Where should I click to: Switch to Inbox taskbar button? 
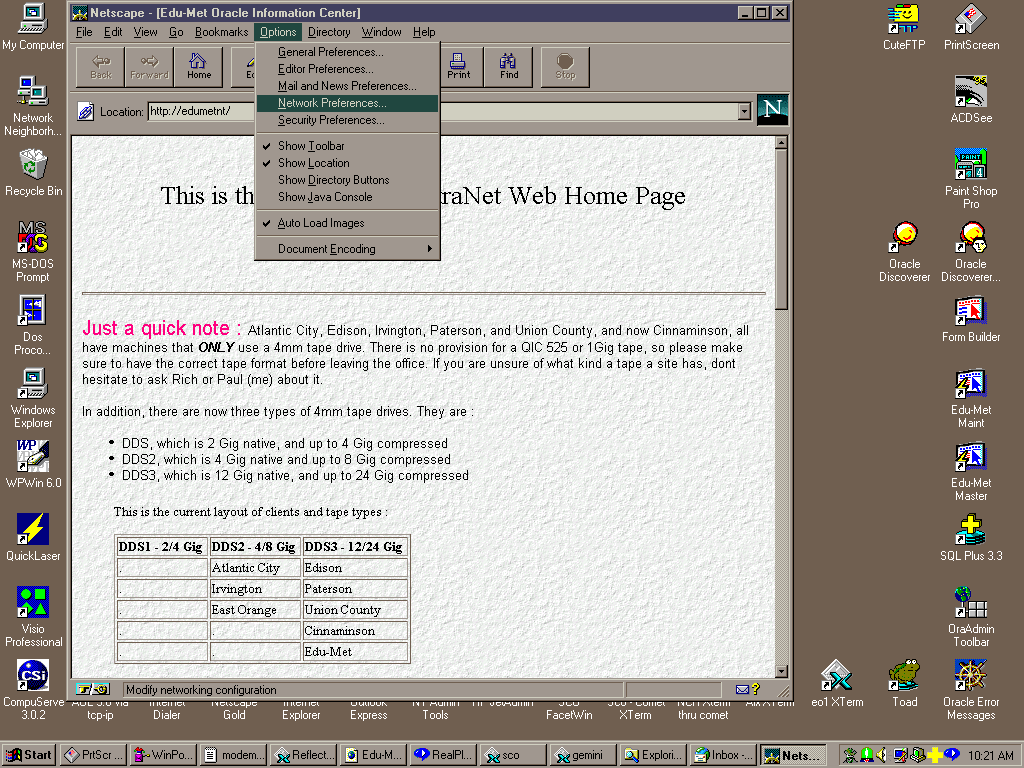724,755
